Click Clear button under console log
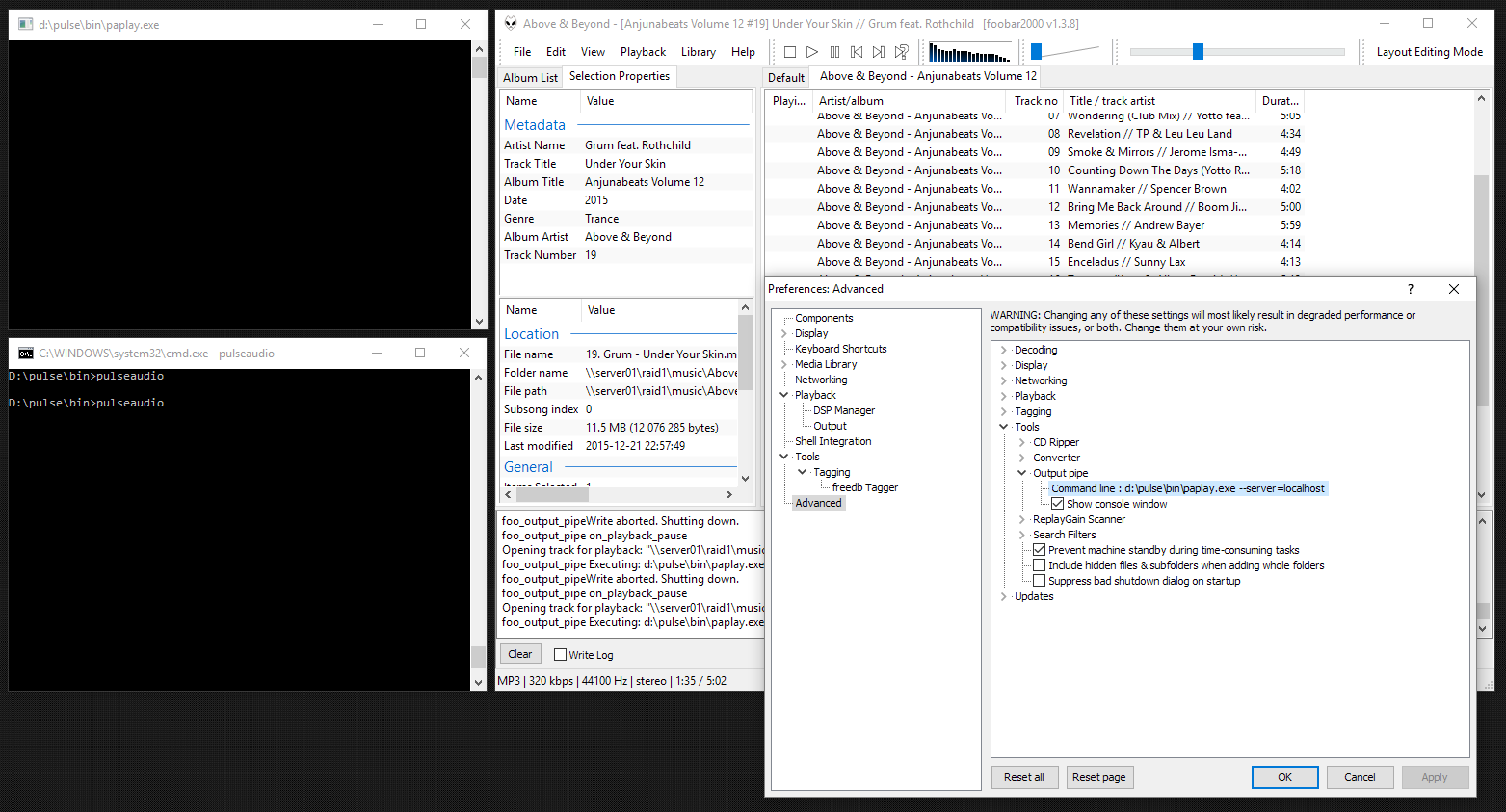Screen dimensions: 1506x812 click(x=520, y=654)
